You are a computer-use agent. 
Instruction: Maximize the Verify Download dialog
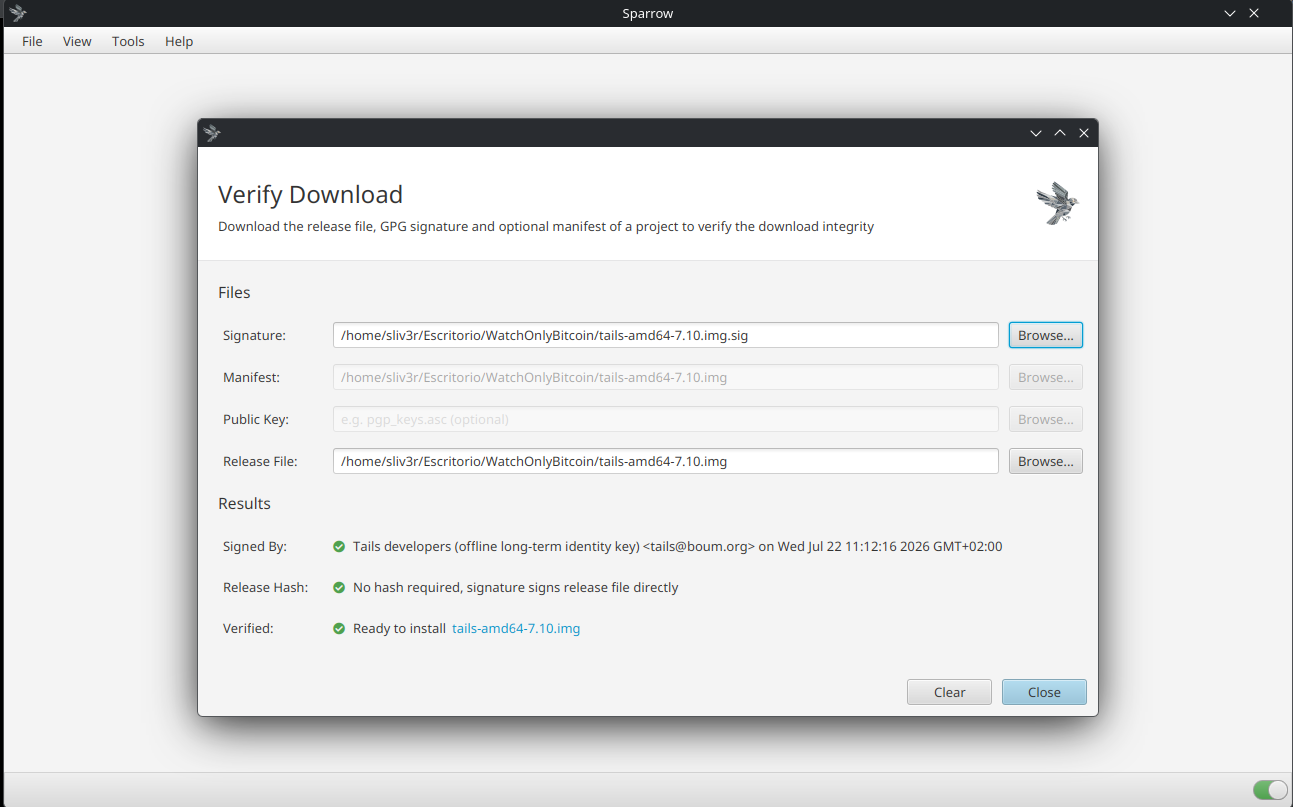point(1060,133)
